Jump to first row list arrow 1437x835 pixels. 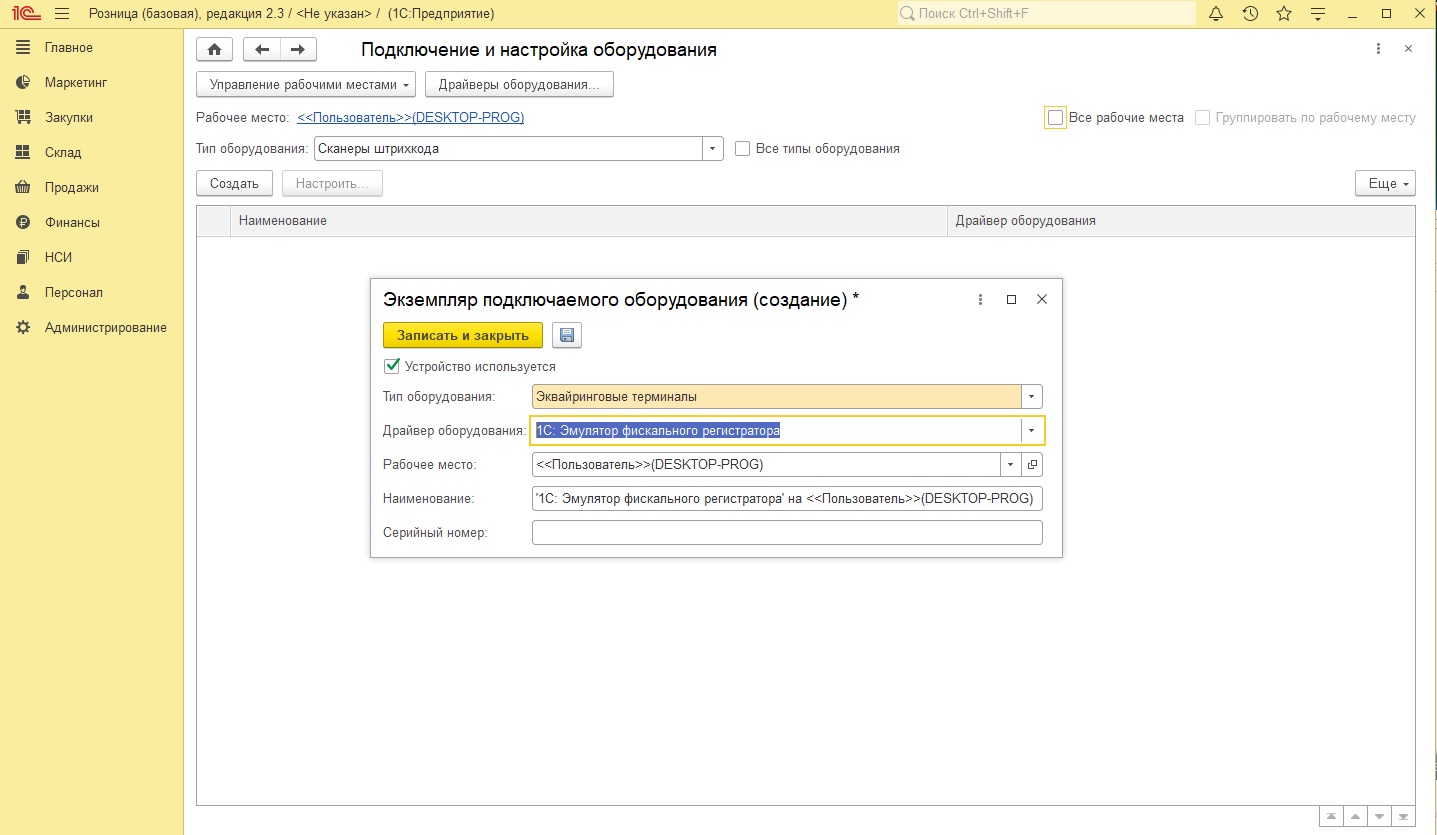[x=1331, y=817]
